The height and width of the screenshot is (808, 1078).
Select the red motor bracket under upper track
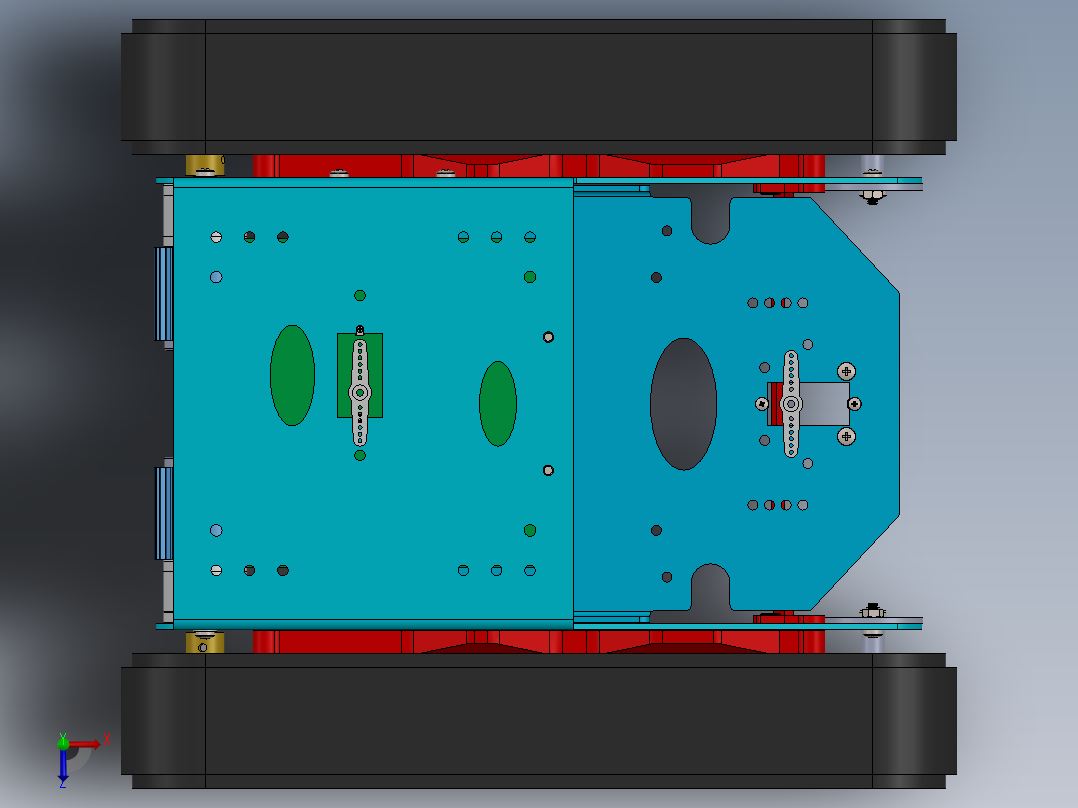[x=538, y=166]
